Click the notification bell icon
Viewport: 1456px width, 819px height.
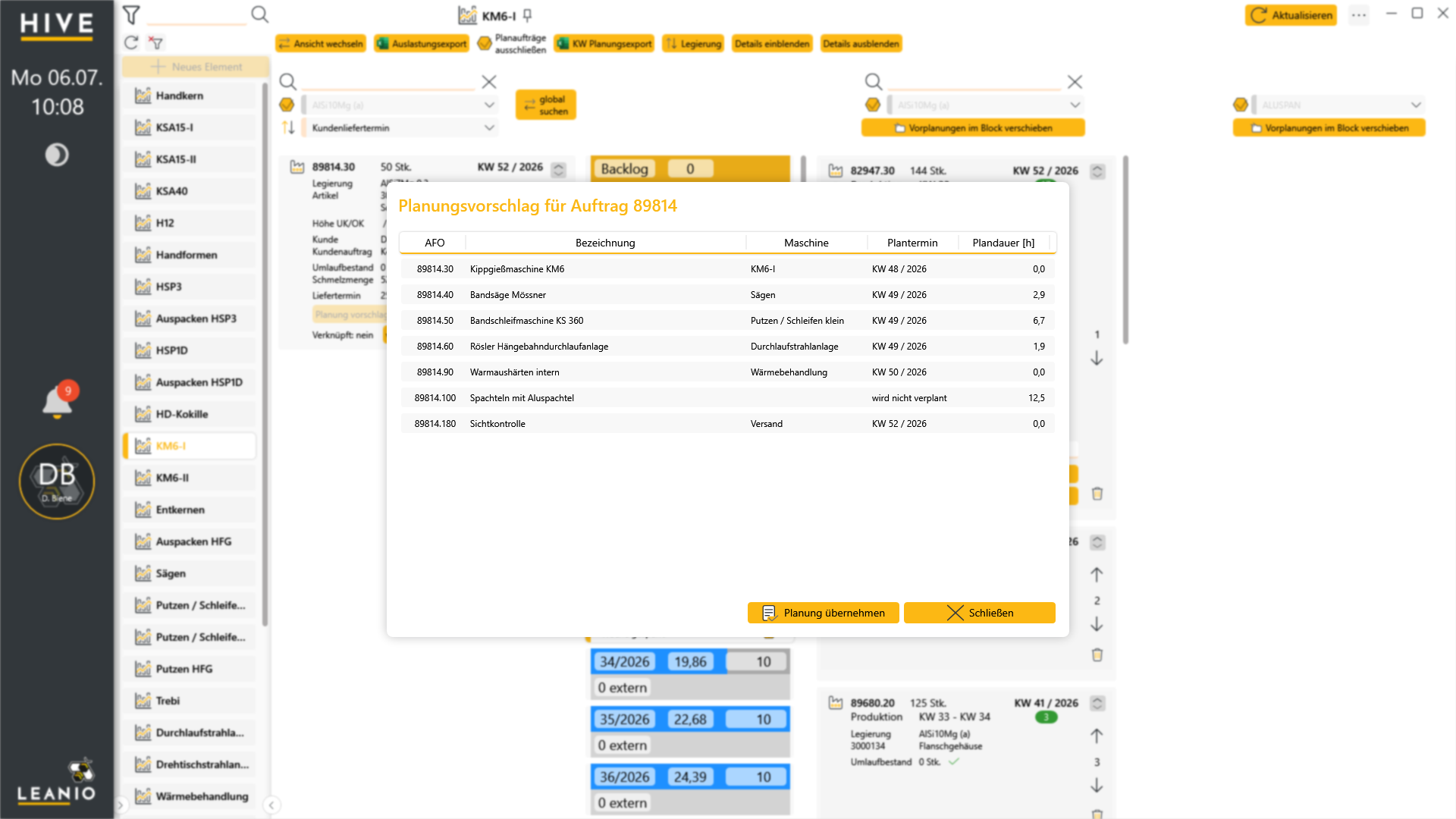click(57, 401)
